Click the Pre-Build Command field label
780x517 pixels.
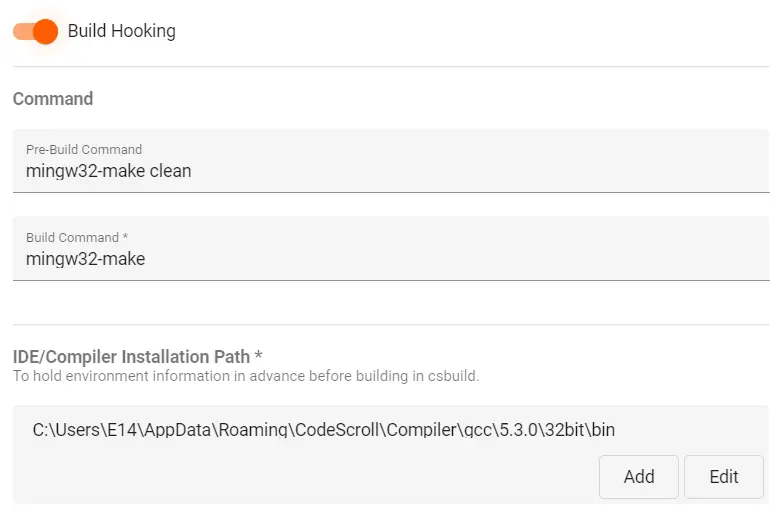(84, 149)
